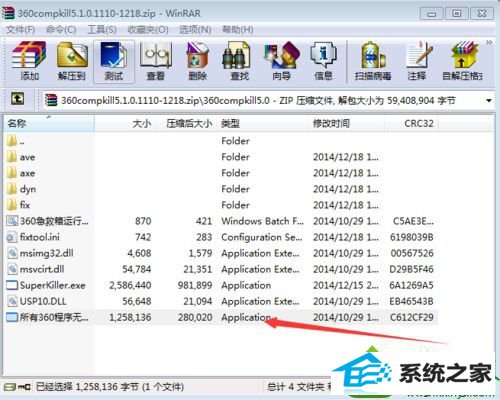This screenshot has width=500, height=400.
Task: Select the ave folder icon
Action: (12, 156)
